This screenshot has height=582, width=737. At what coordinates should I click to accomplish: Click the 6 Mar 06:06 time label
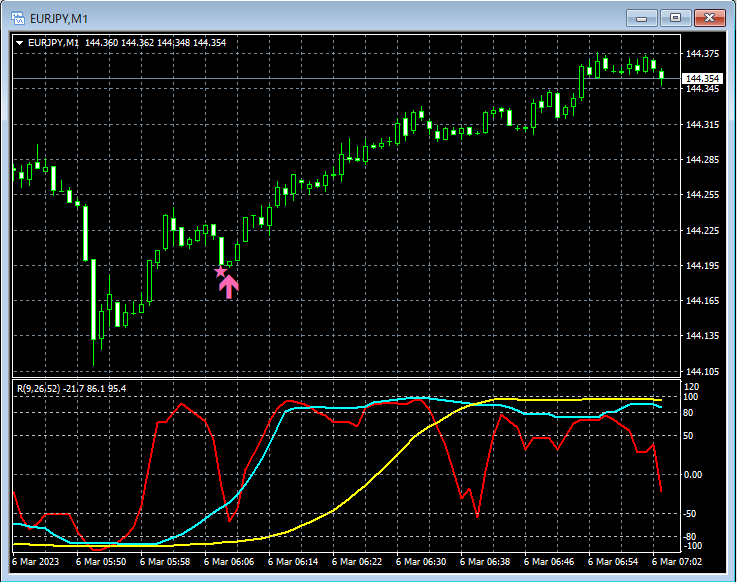tap(229, 562)
